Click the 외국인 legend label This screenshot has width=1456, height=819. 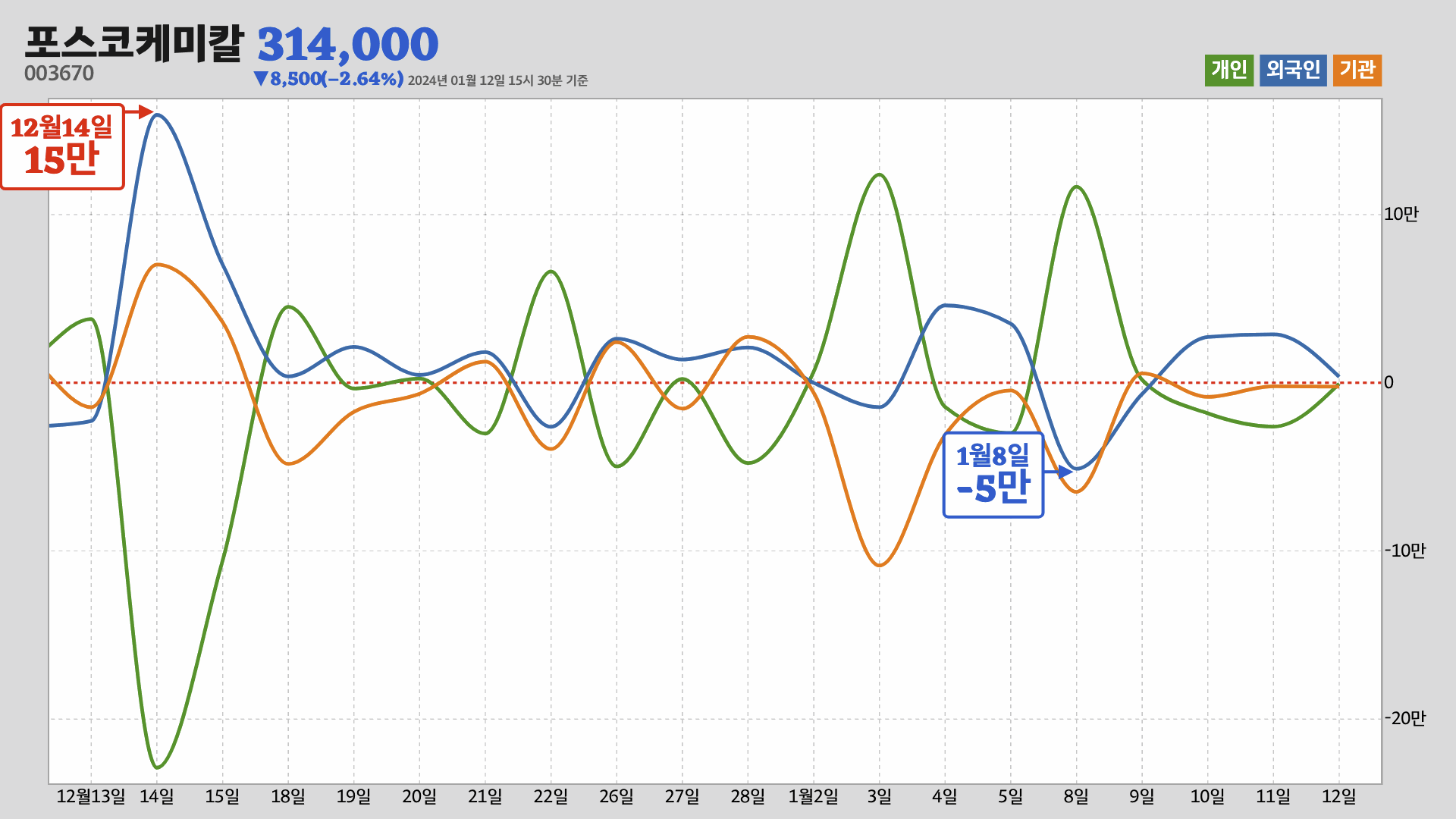(1293, 71)
